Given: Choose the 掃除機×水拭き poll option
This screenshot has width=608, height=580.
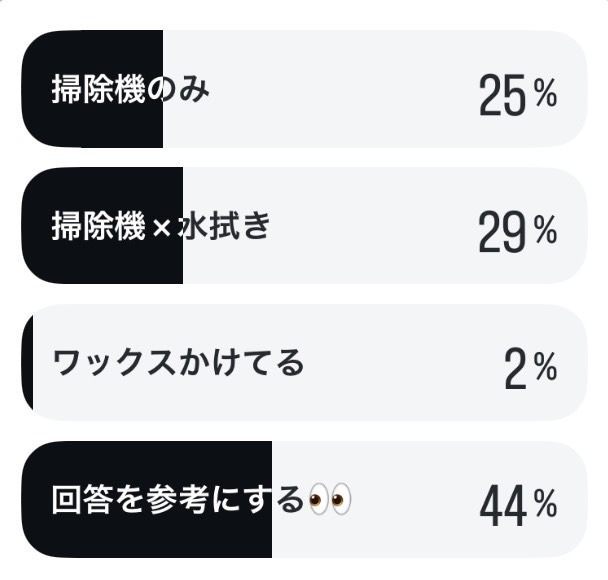Looking at the screenshot, I should 304,226.
